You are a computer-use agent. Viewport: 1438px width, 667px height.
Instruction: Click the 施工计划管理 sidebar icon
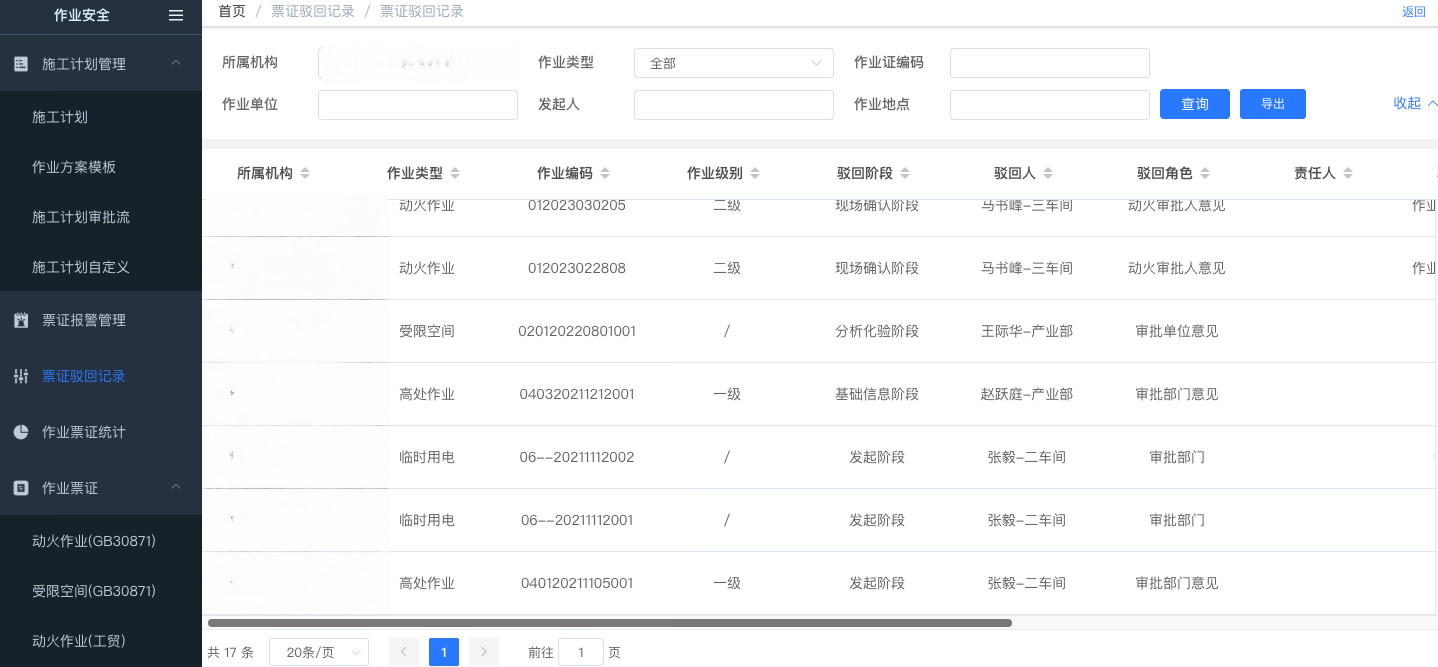tap(21, 64)
